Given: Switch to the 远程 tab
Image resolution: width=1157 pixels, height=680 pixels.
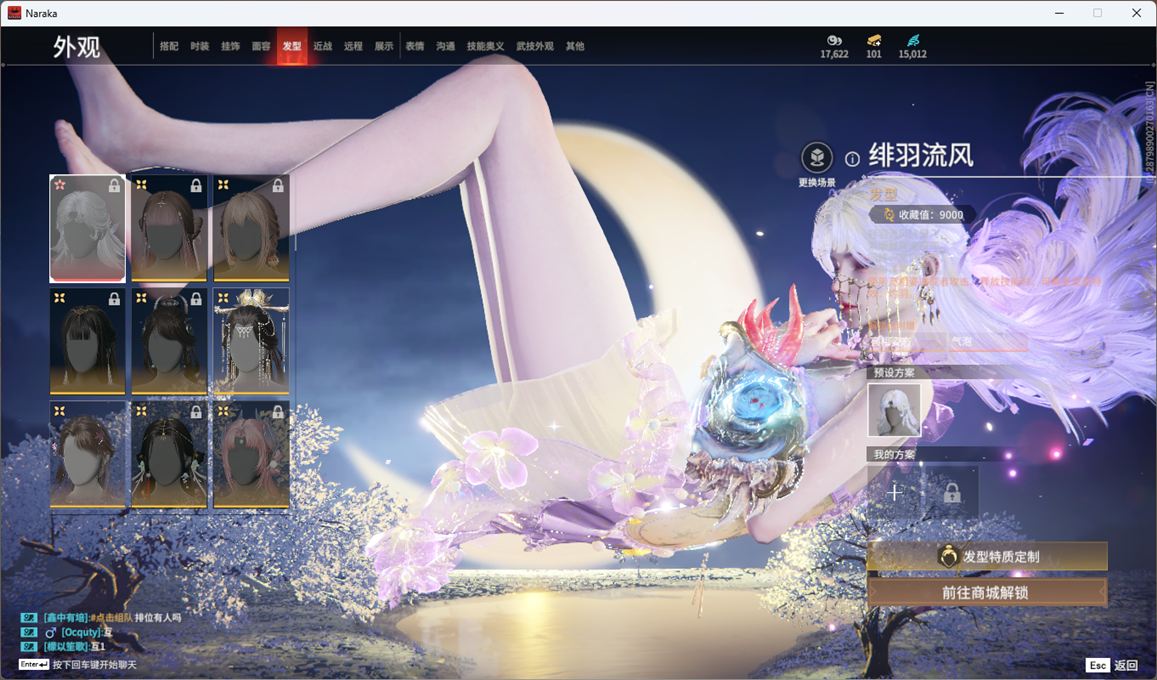Looking at the screenshot, I should point(353,46).
